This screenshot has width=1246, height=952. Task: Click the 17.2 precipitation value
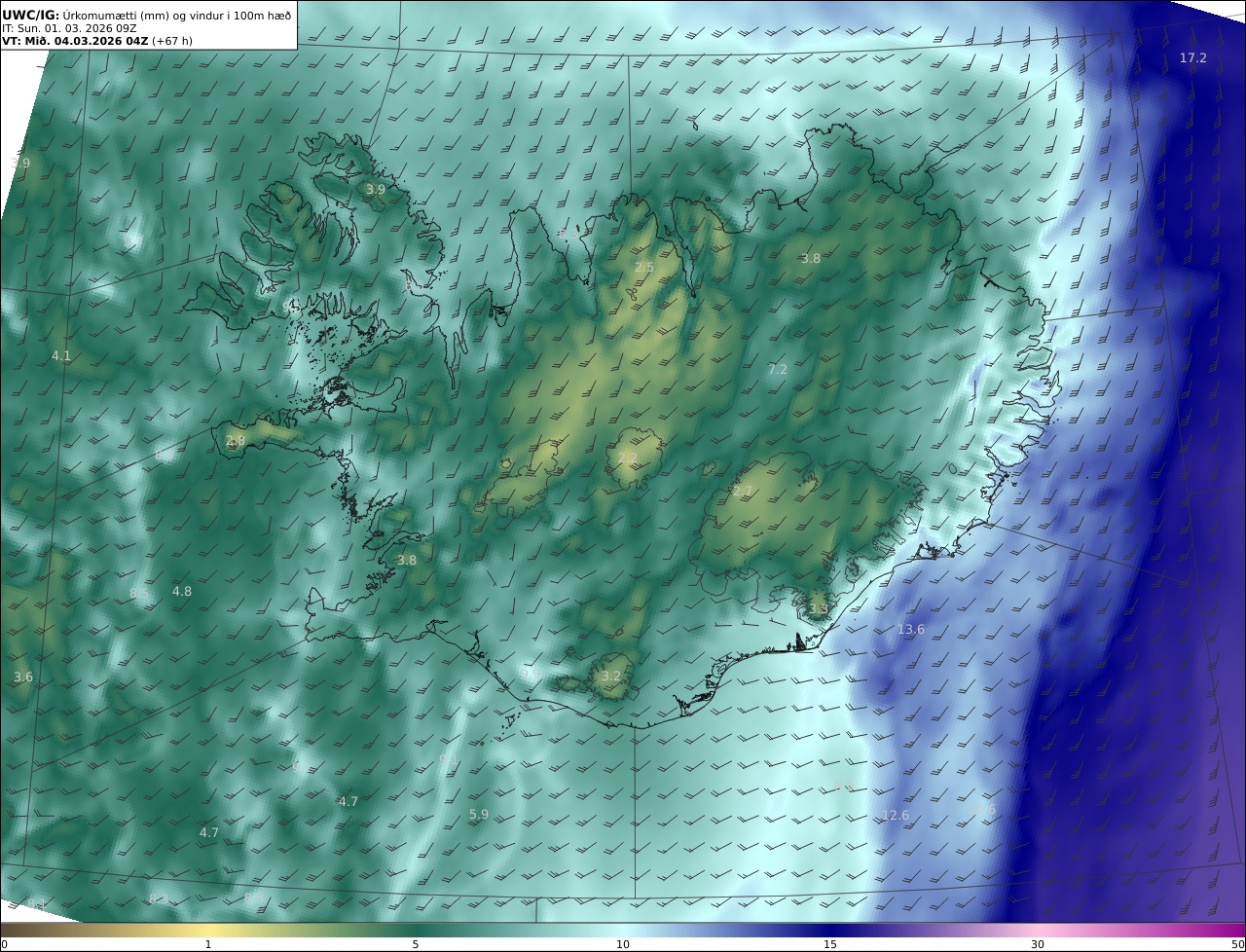(1193, 58)
